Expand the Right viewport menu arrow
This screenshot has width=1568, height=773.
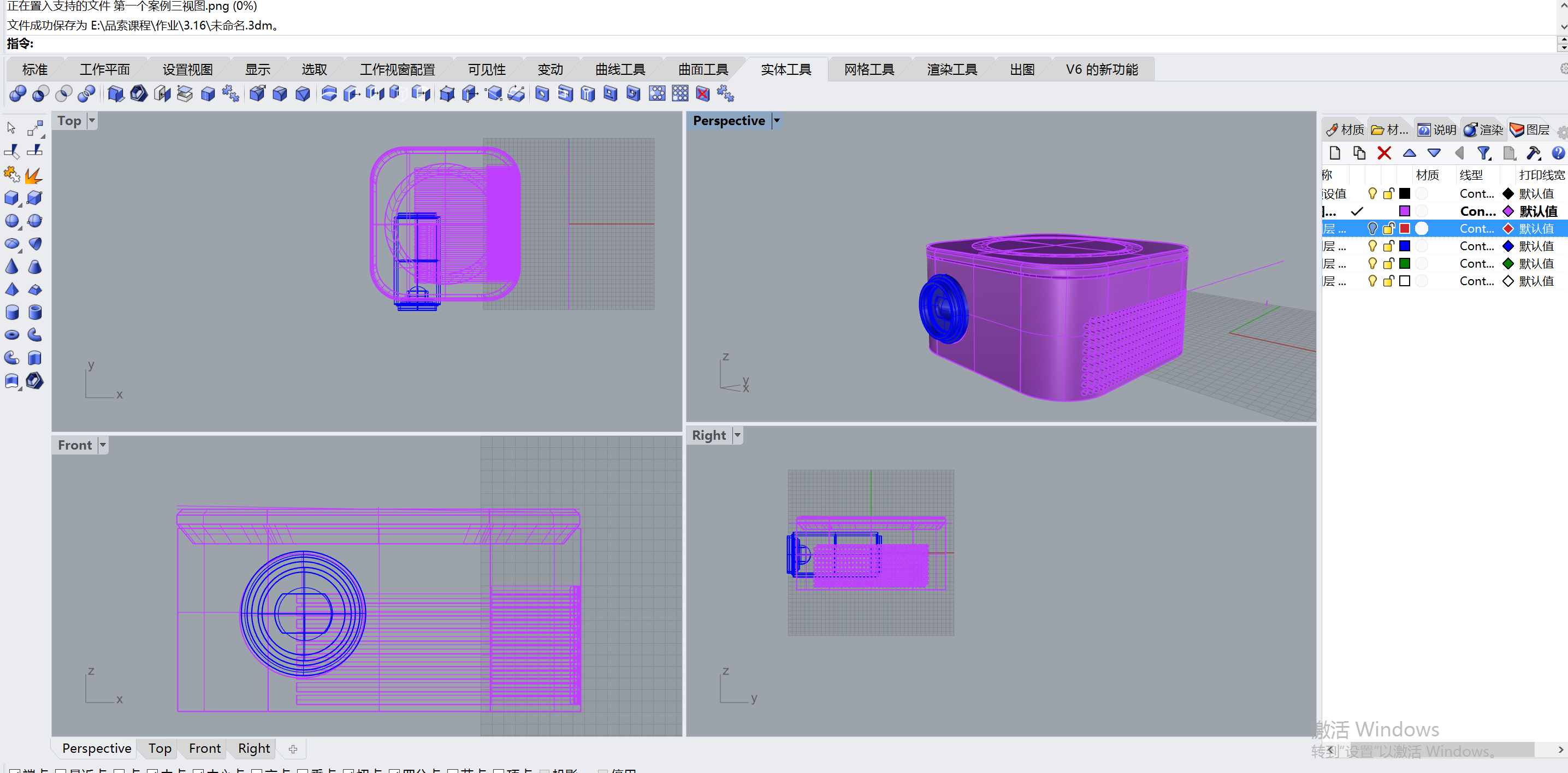737,435
